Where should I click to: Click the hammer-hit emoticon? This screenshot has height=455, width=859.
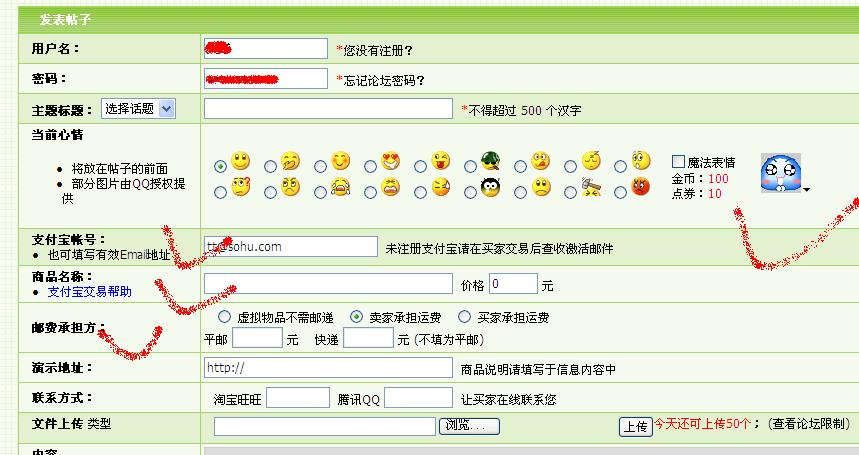pos(590,186)
